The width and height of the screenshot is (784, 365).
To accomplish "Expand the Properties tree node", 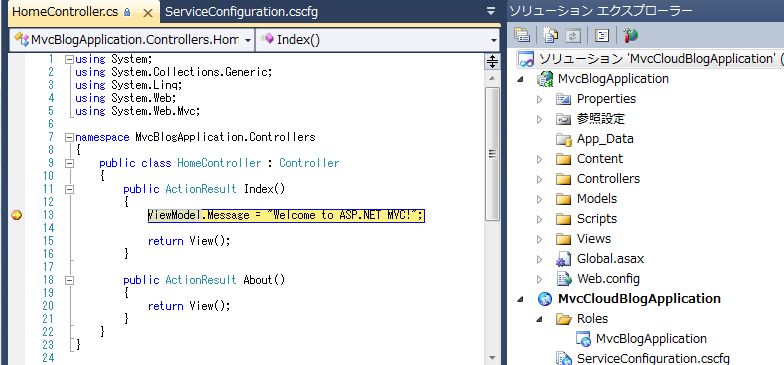I will 539,99.
